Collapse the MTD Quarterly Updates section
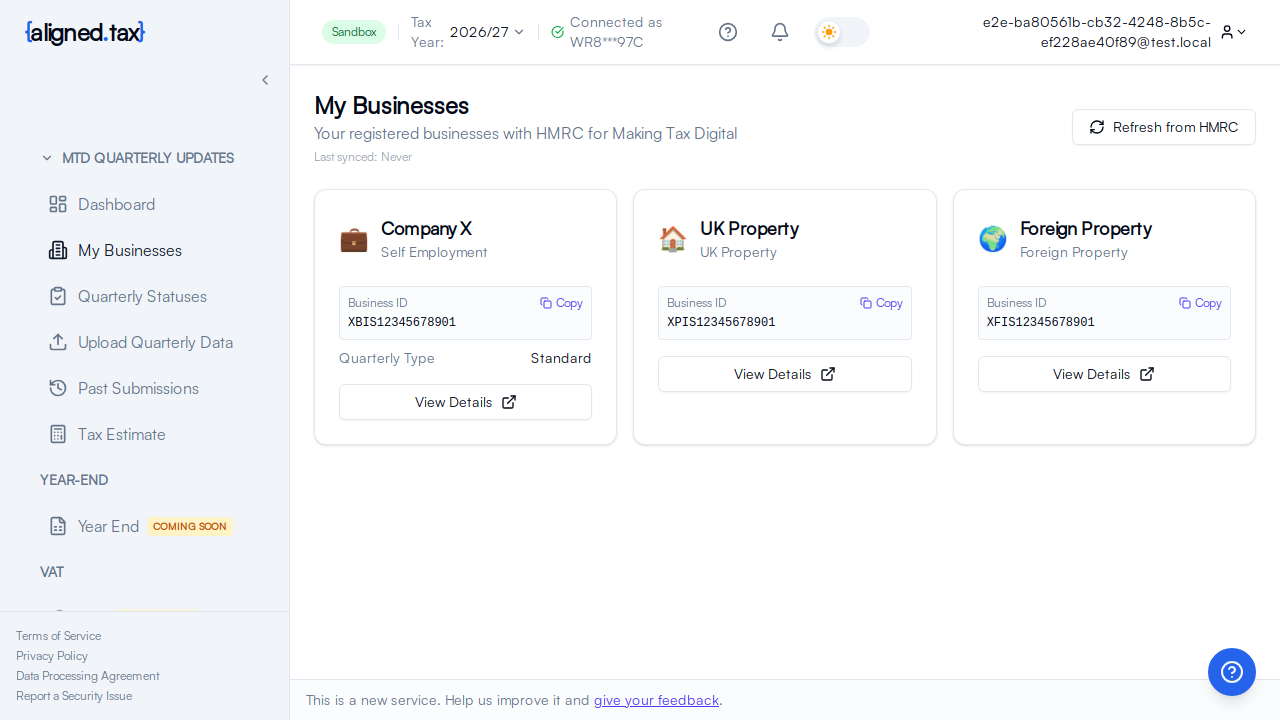This screenshot has height=720, width=1280. coord(46,158)
